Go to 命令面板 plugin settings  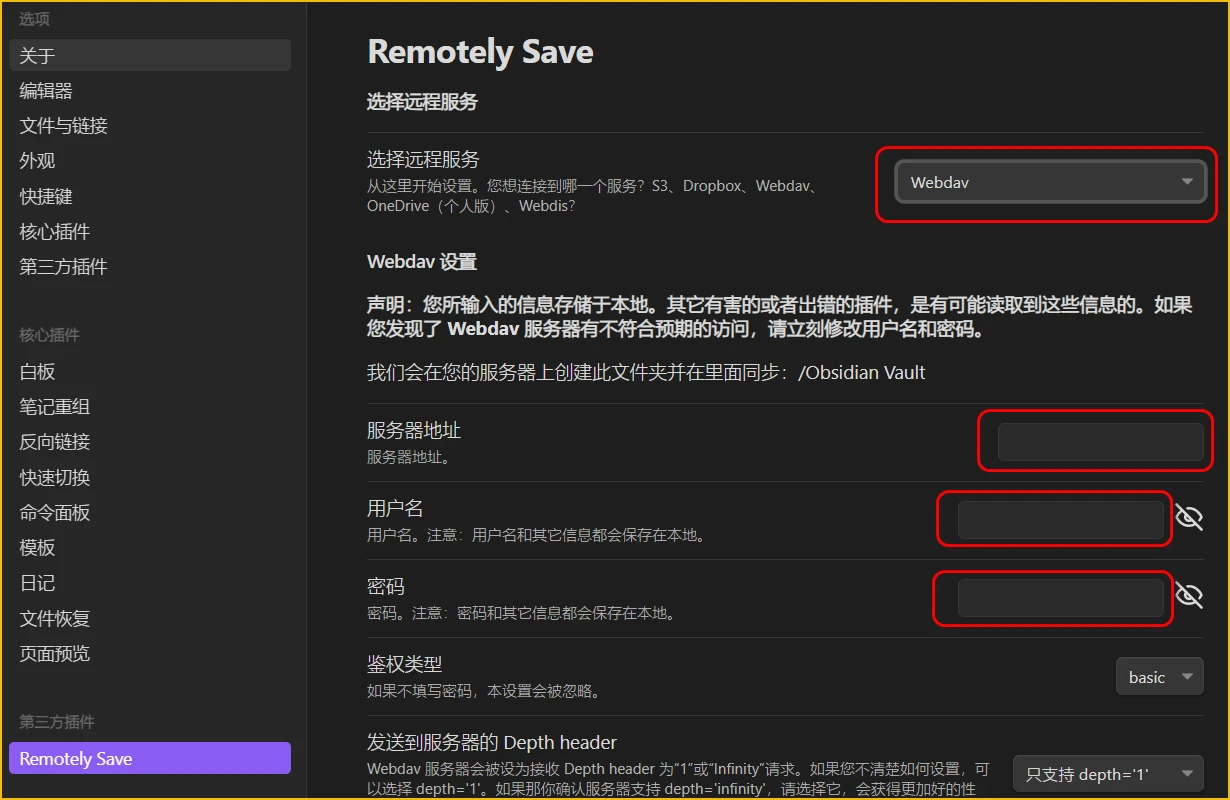click(x=150, y=513)
